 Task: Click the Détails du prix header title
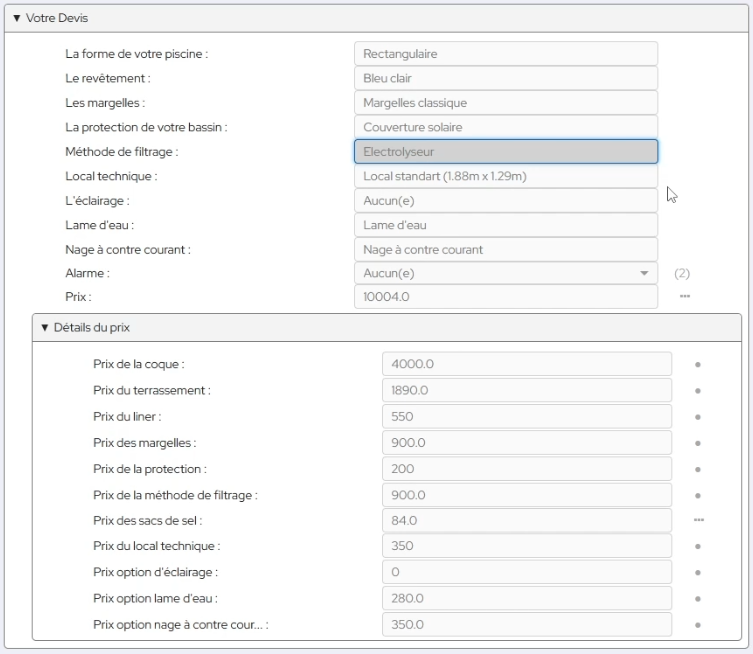click(92, 327)
